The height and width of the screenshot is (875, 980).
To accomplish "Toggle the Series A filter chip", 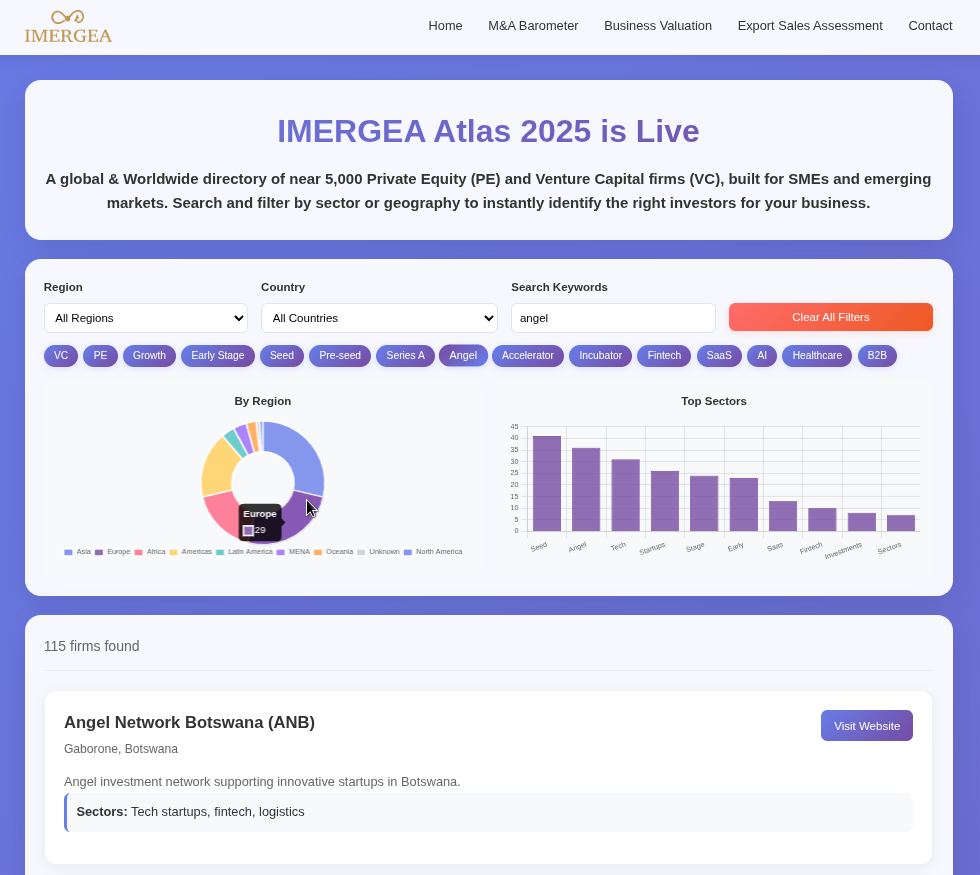I will [x=405, y=356].
